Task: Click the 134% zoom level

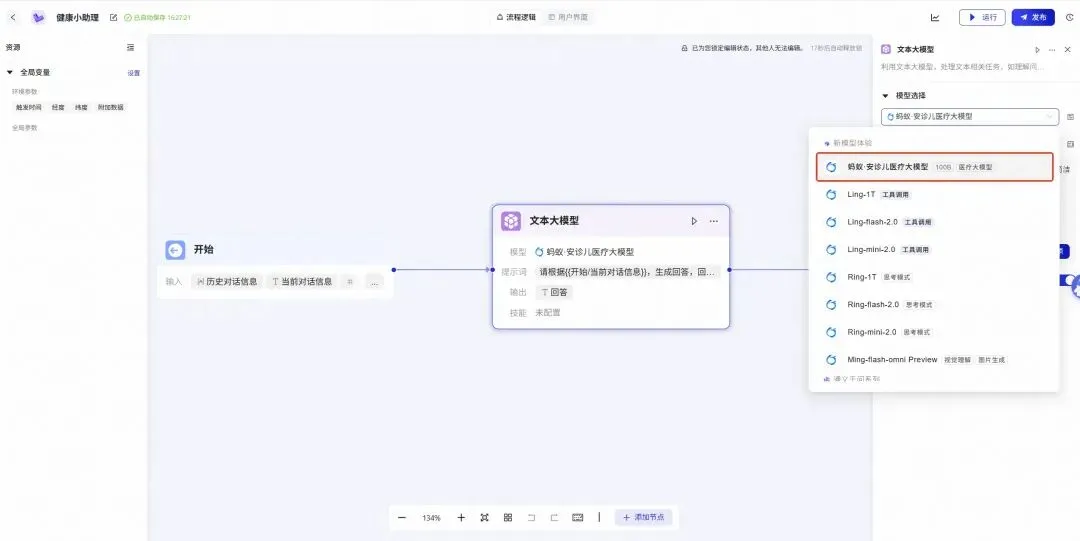Action: tap(431, 518)
